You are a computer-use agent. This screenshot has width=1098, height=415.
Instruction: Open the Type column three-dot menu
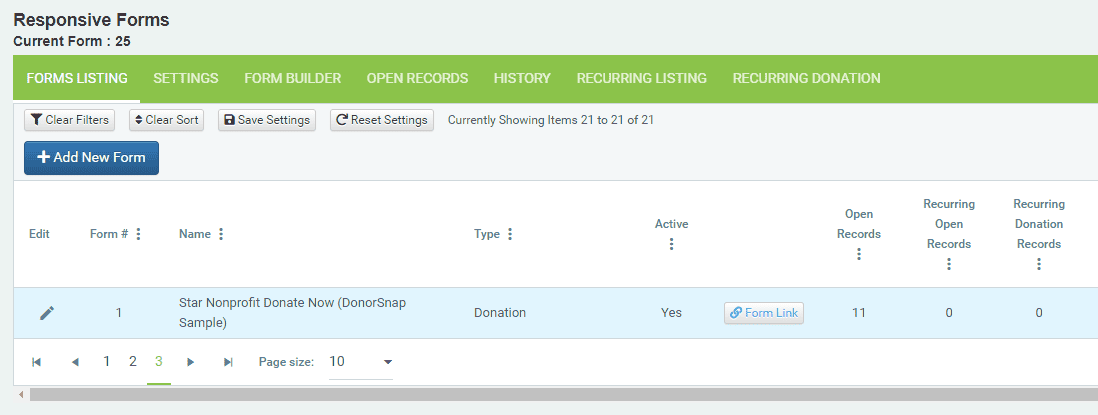[x=510, y=234]
